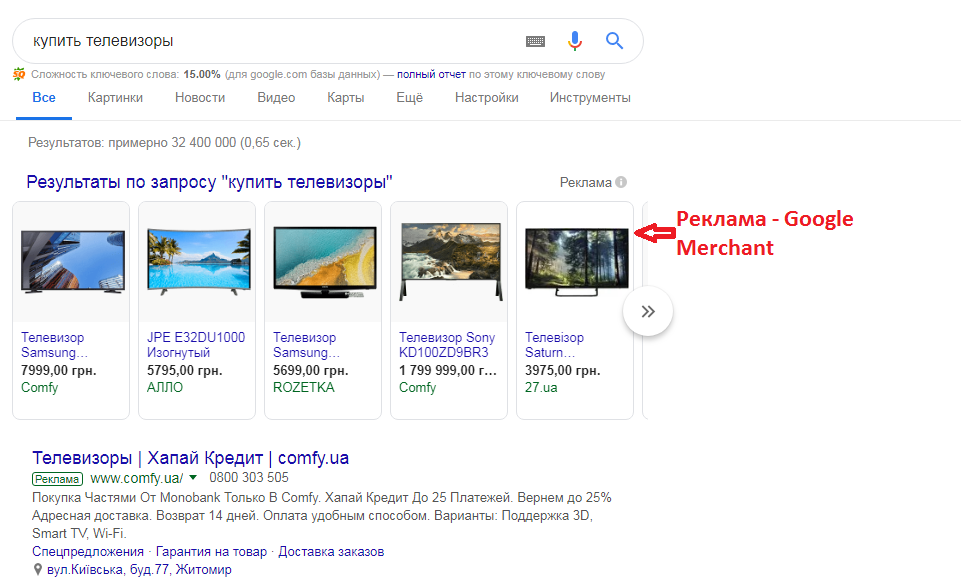961x588 pixels.
Task: Open the on-screen keyboard icon
Action: coord(535,41)
